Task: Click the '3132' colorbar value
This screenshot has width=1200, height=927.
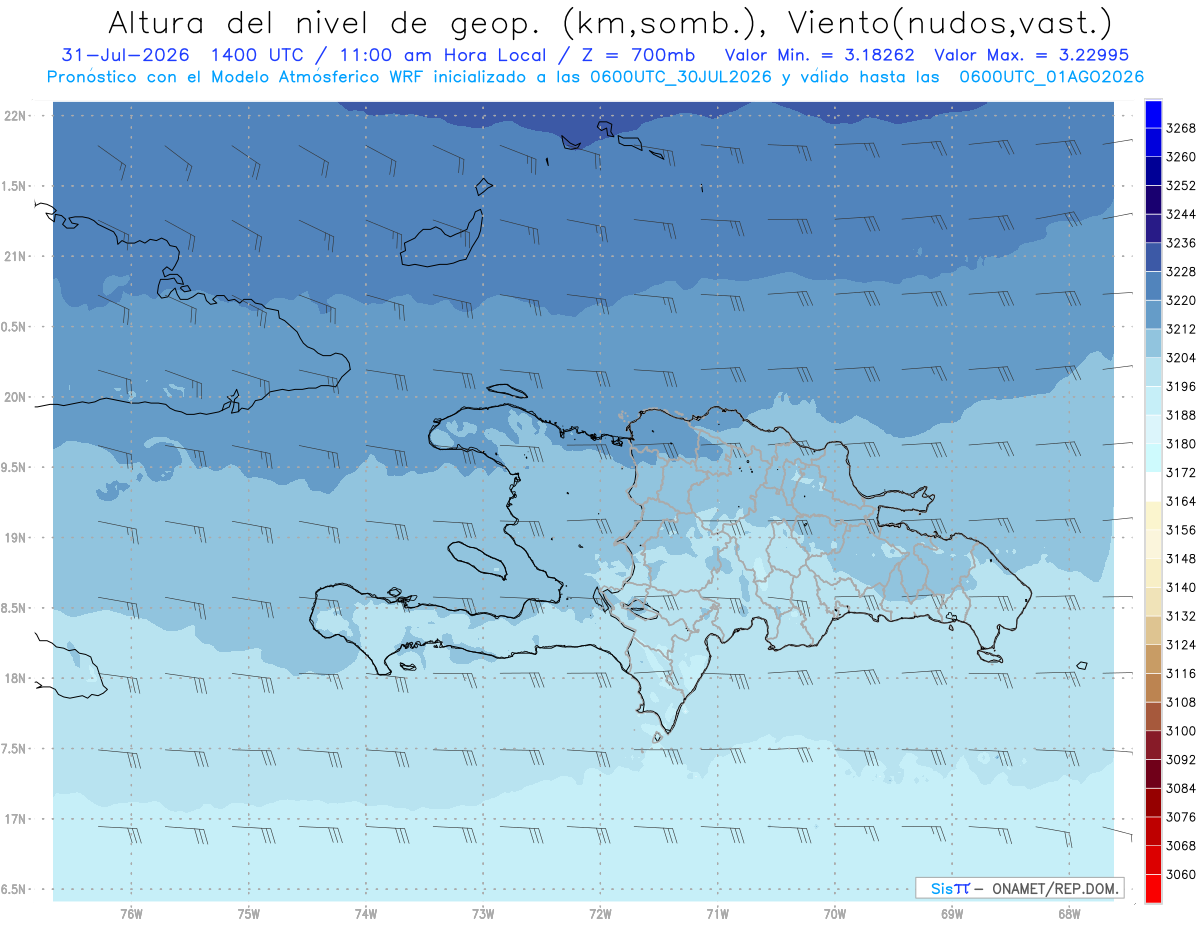Action: tap(1181, 616)
